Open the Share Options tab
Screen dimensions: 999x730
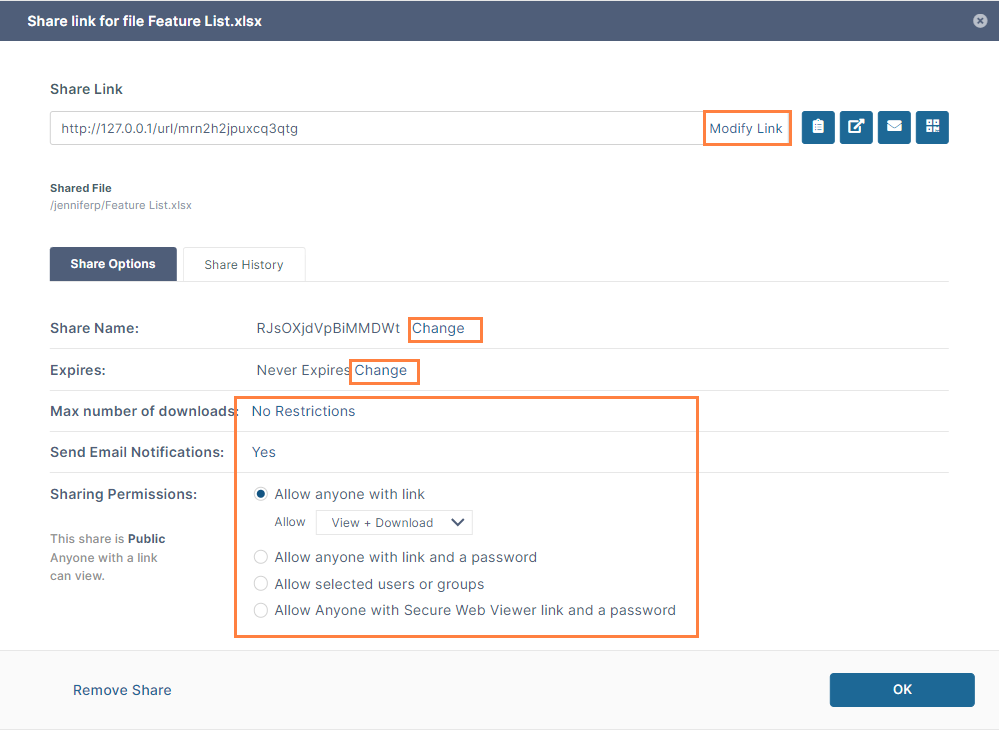[113, 264]
